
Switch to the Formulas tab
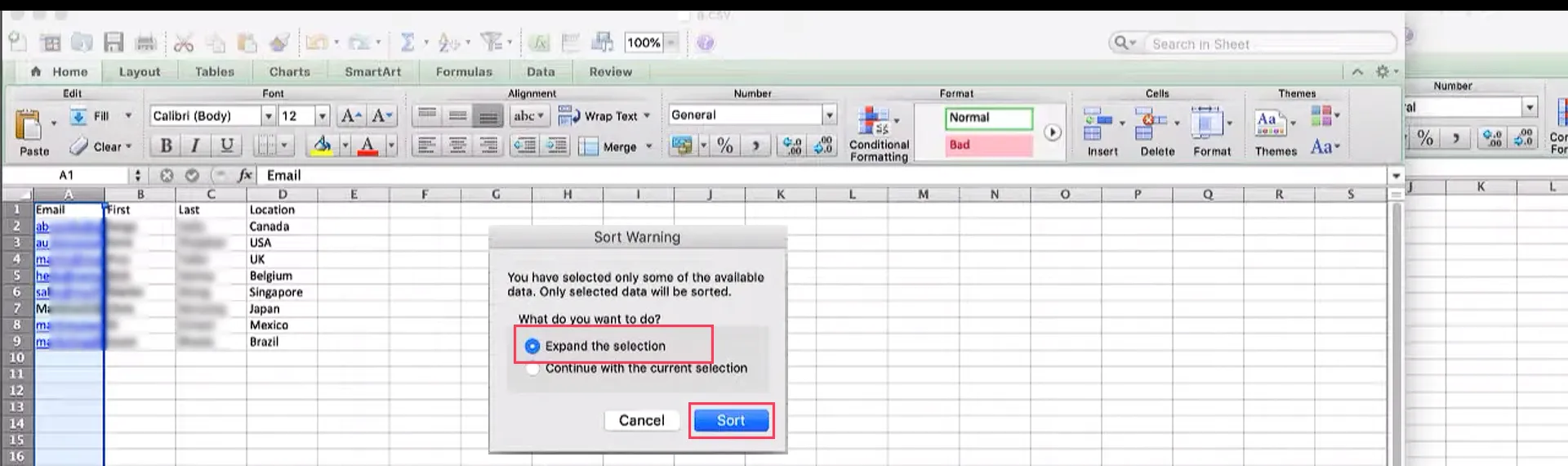point(464,72)
